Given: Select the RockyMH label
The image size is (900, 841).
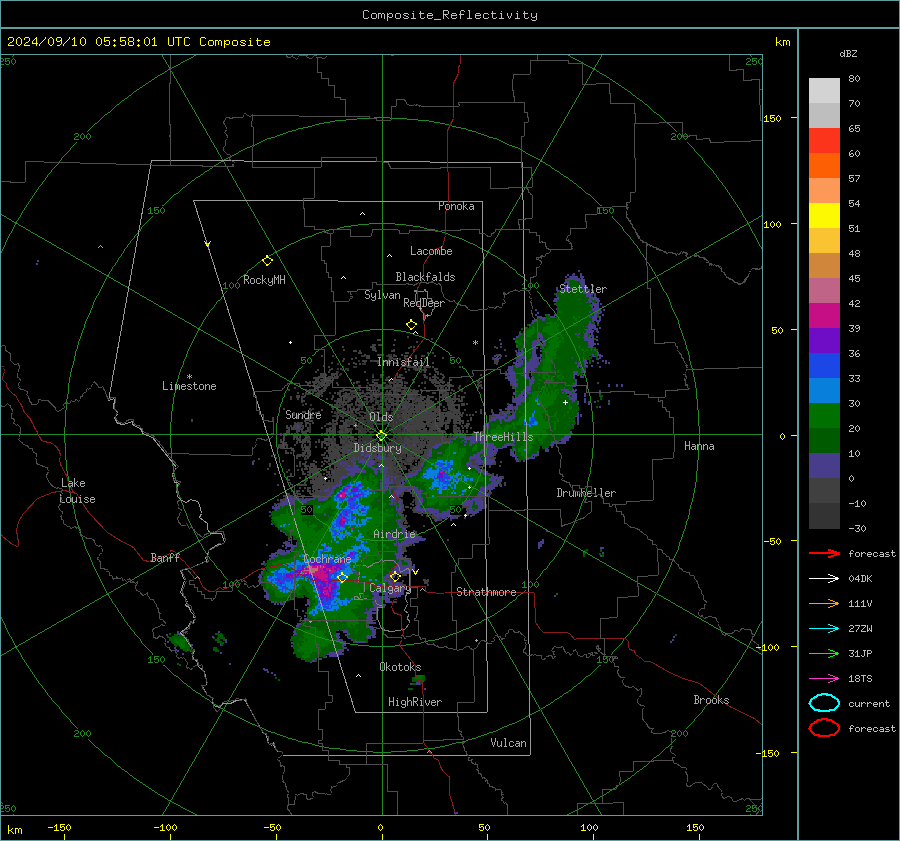Looking at the screenshot, I should click(x=264, y=280).
